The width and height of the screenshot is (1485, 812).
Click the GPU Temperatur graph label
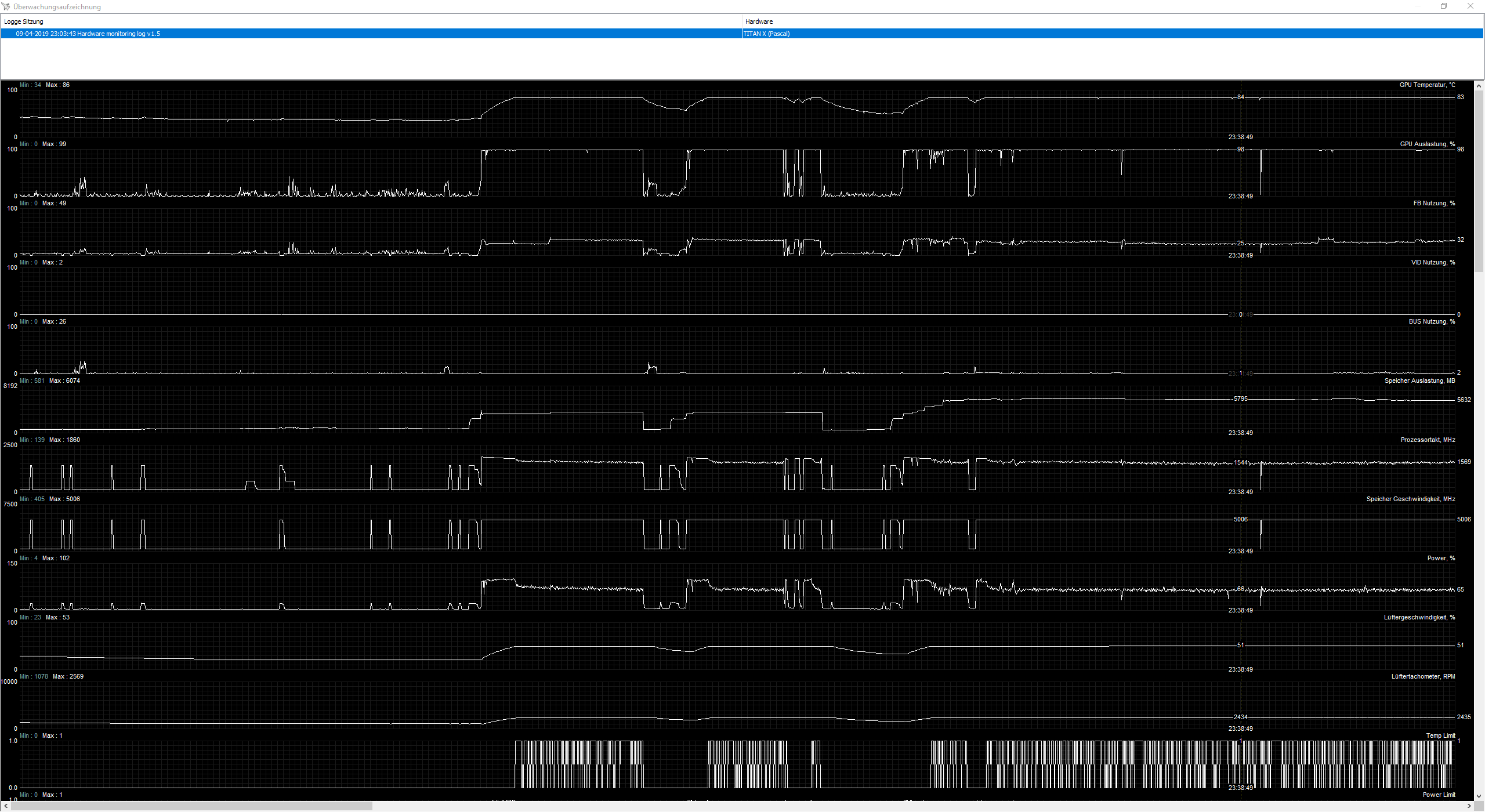[1427, 85]
